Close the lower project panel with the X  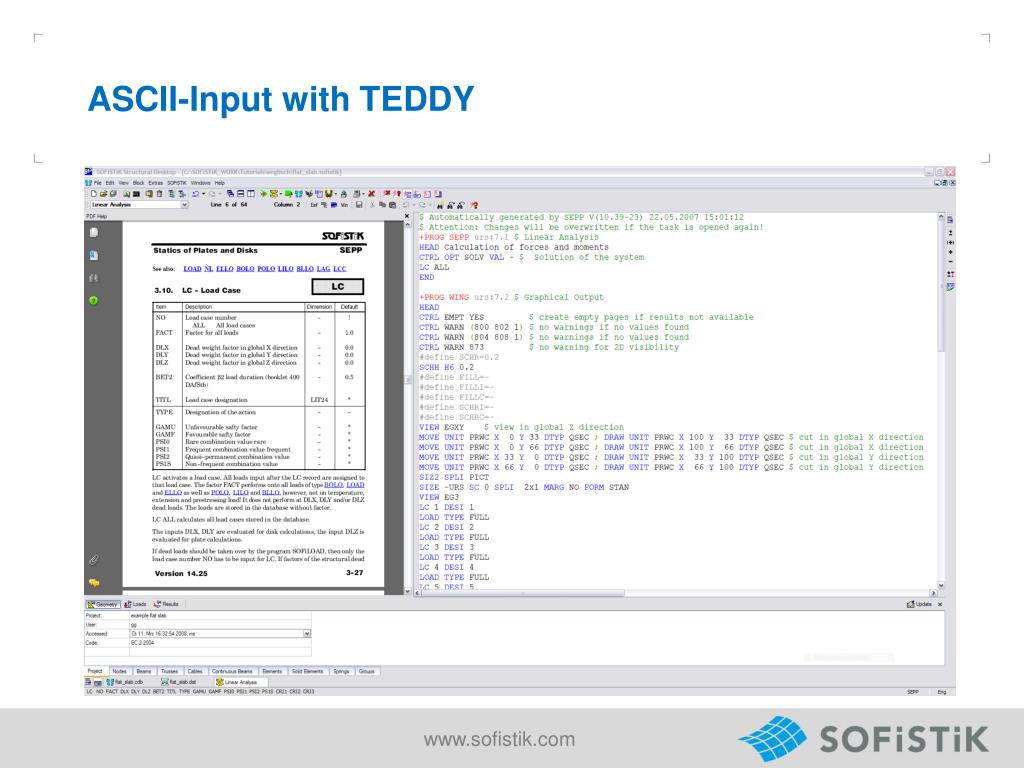coord(940,604)
